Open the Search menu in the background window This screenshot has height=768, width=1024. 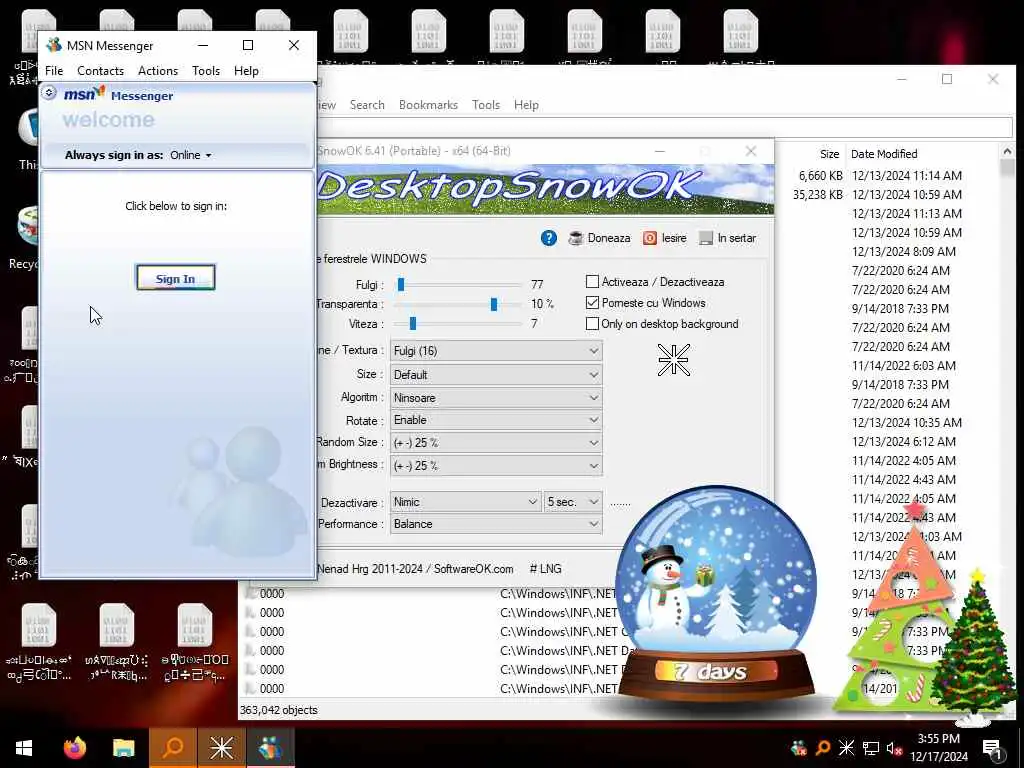[x=367, y=105]
